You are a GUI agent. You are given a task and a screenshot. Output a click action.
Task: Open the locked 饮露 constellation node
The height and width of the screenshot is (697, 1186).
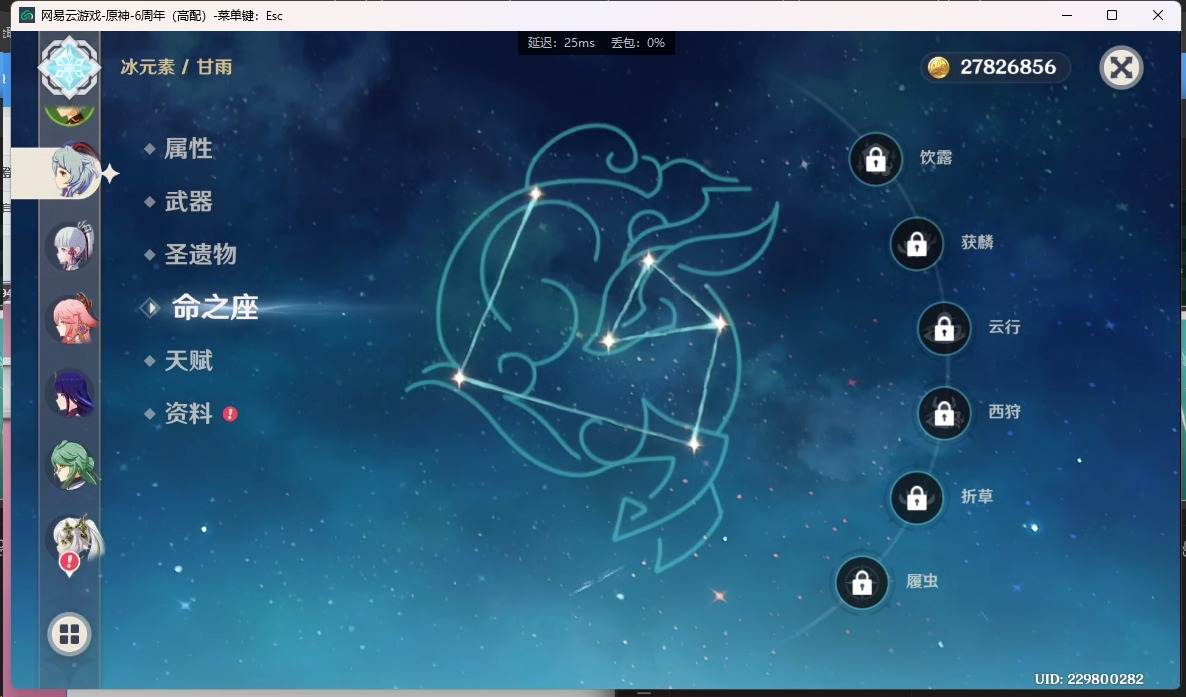875,159
